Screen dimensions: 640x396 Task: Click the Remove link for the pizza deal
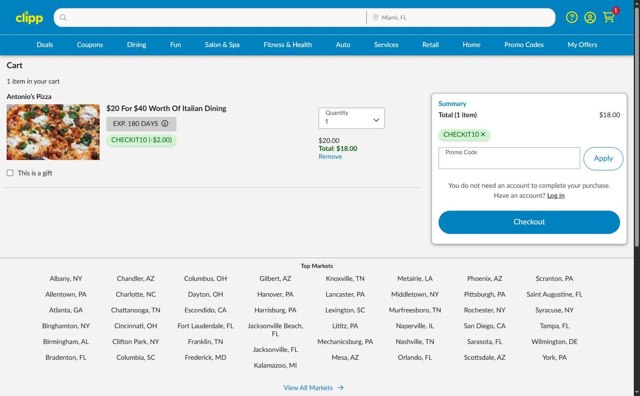[x=330, y=157]
